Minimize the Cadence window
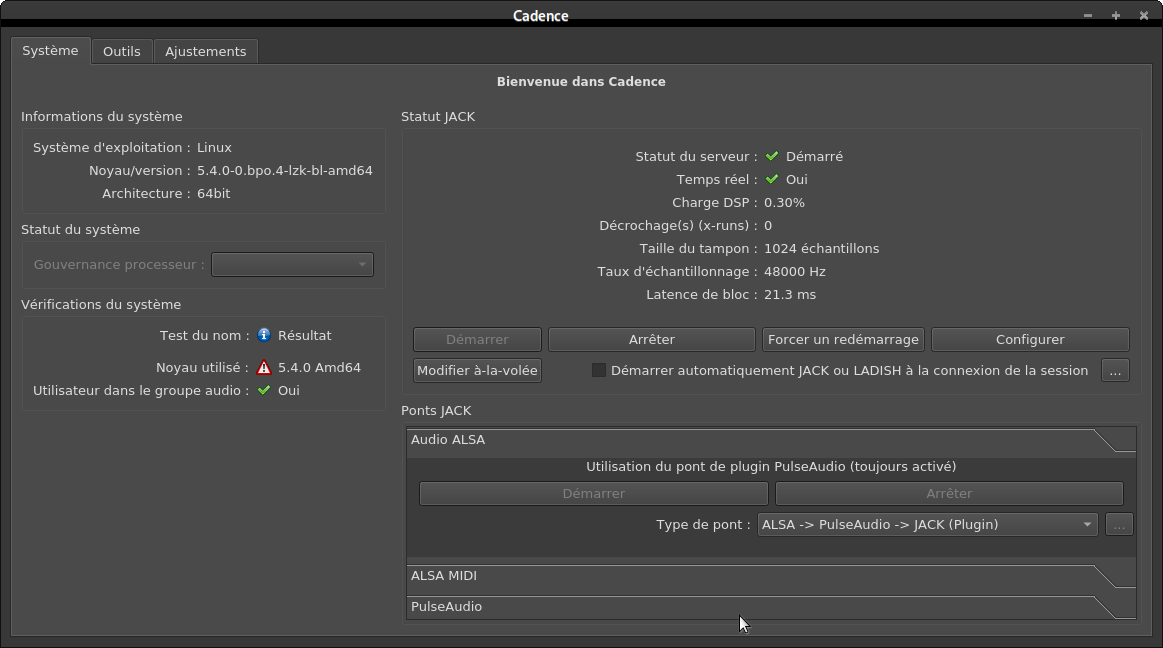The width and height of the screenshot is (1163, 648). point(1089,15)
